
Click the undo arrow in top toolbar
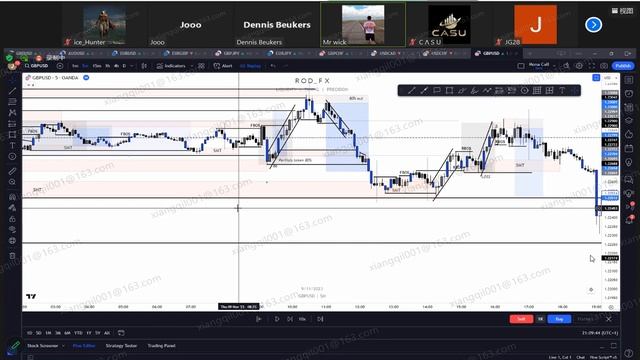point(273,66)
